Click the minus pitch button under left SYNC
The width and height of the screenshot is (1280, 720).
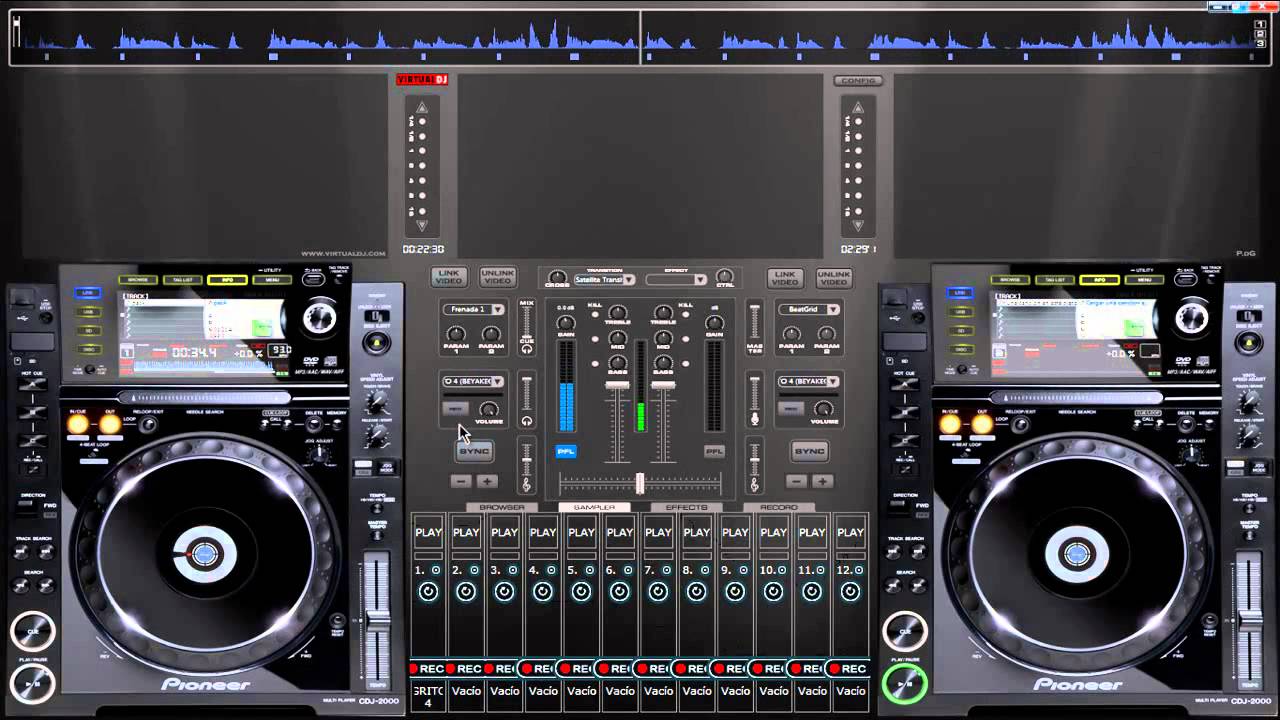pos(460,481)
